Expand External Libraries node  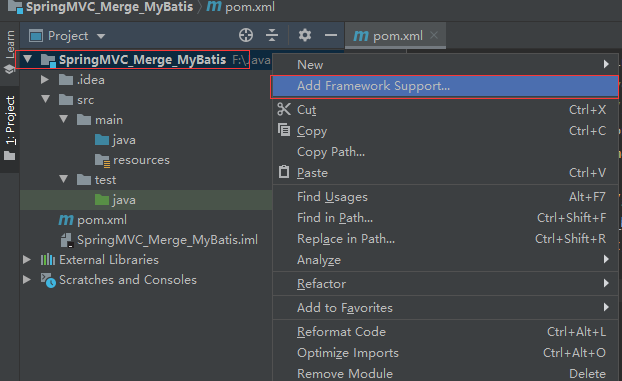point(27,260)
